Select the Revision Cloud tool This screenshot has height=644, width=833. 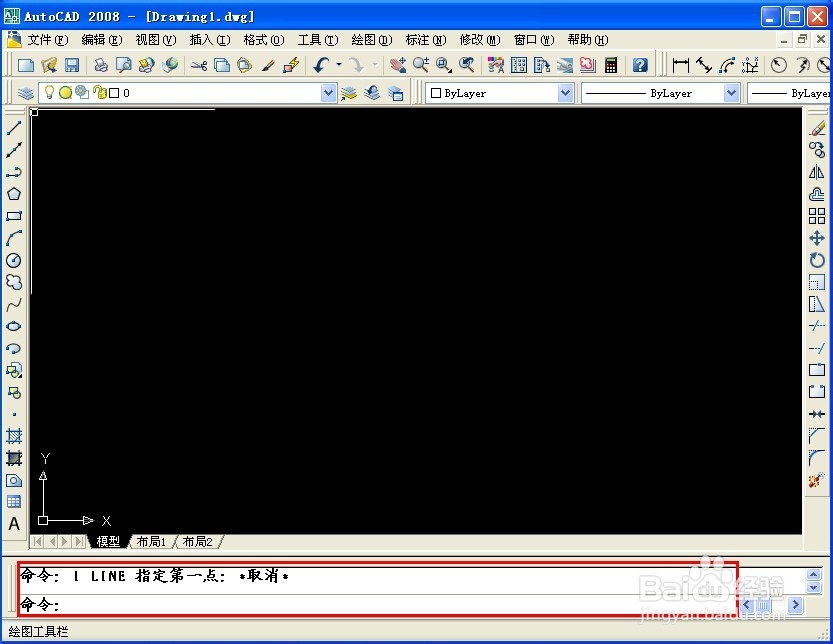point(14,282)
